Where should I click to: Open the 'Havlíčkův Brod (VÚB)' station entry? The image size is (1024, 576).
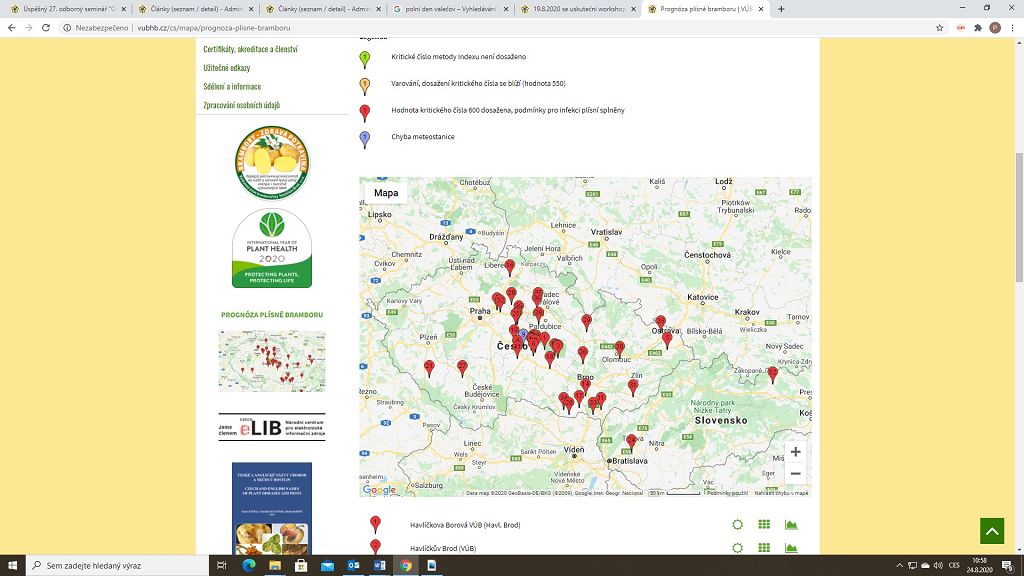(x=443, y=549)
